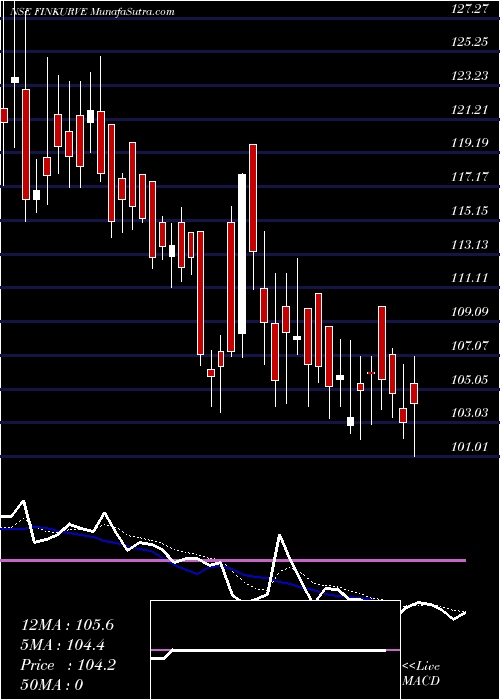Click the 111.11 price axis label

tap(468, 278)
